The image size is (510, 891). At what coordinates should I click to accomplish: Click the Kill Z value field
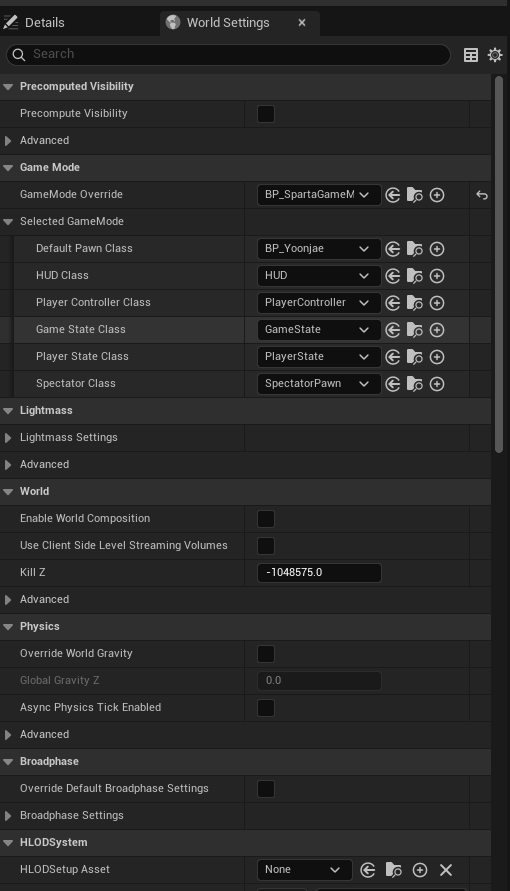tap(319, 573)
